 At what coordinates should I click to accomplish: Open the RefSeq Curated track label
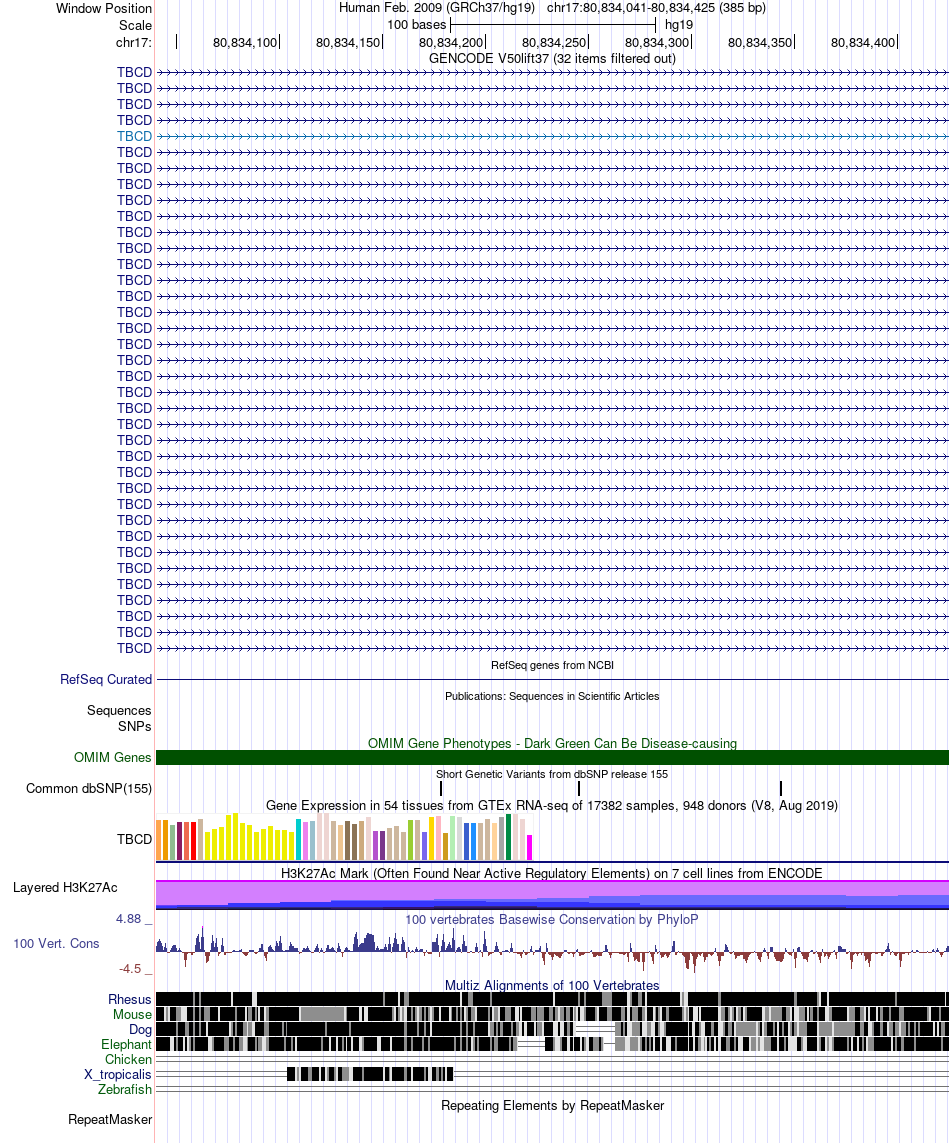click(x=106, y=679)
